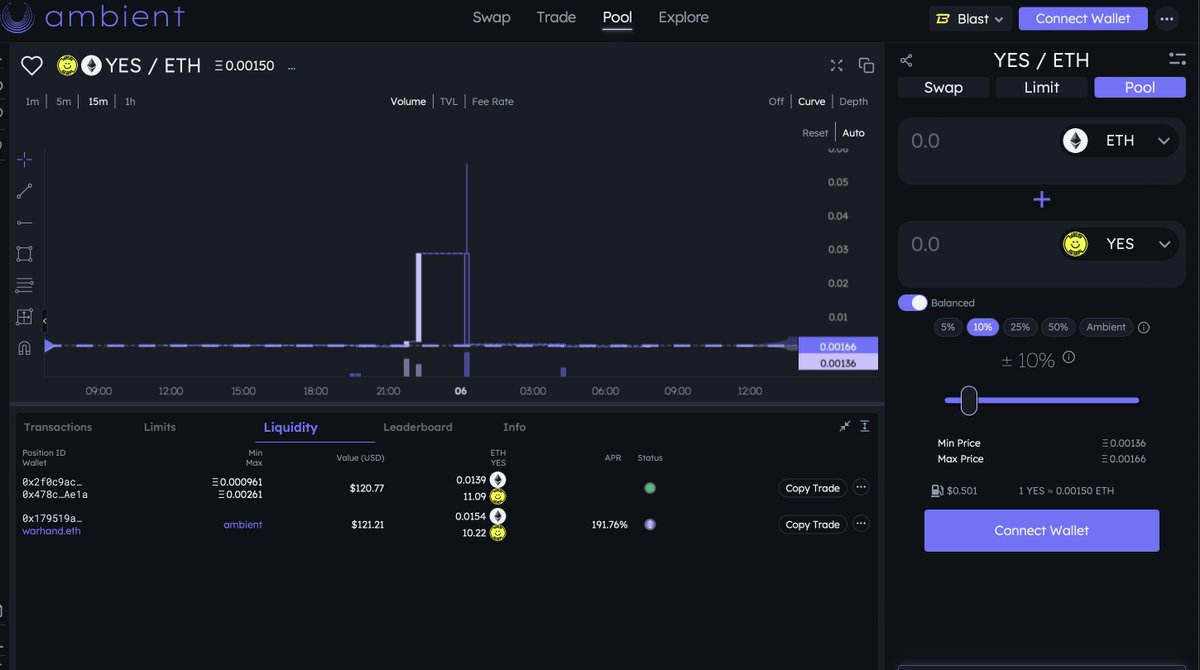Screen dimensions: 1200x670
Task: Click the gas fee pump icon
Action: coord(937,491)
